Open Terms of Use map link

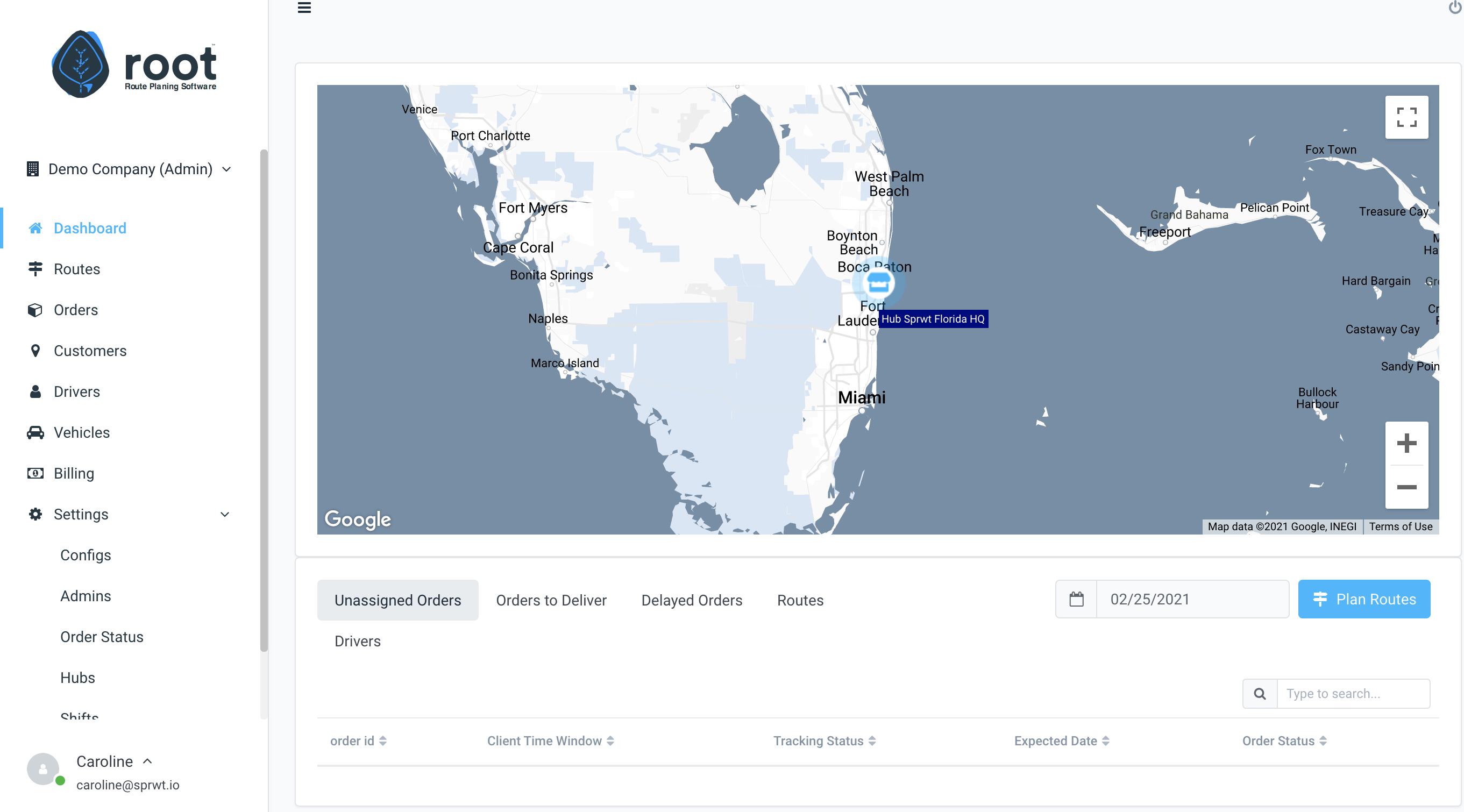tap(1401, 526)
